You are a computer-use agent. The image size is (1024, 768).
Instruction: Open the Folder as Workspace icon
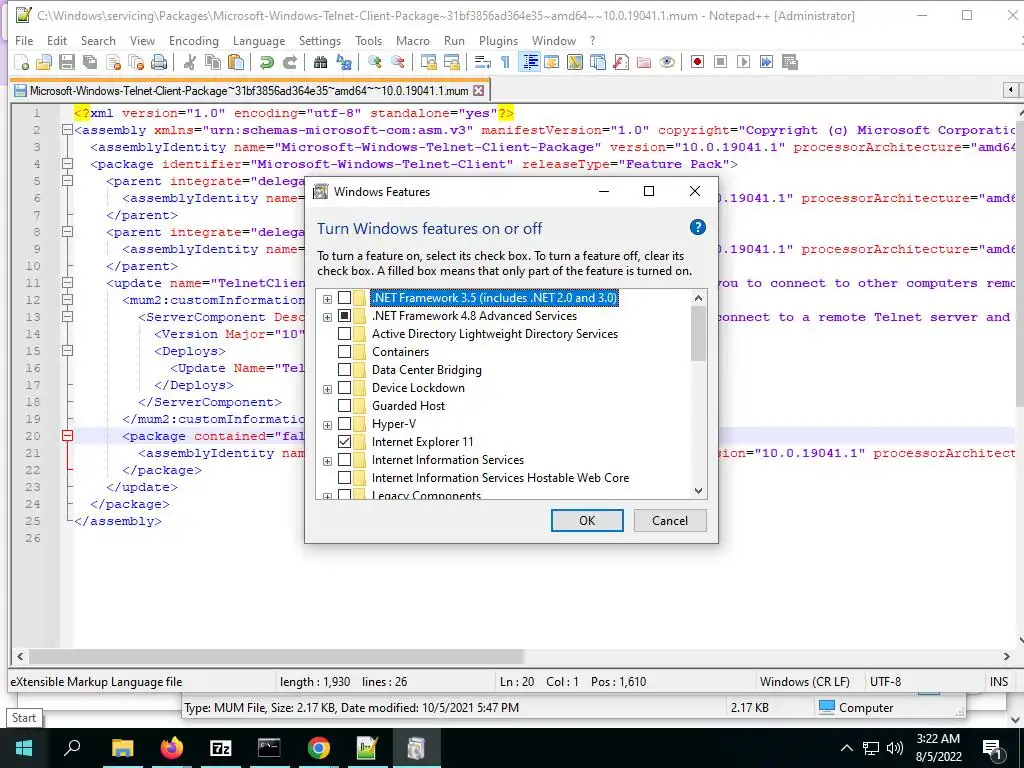click(x=644, y=62)
